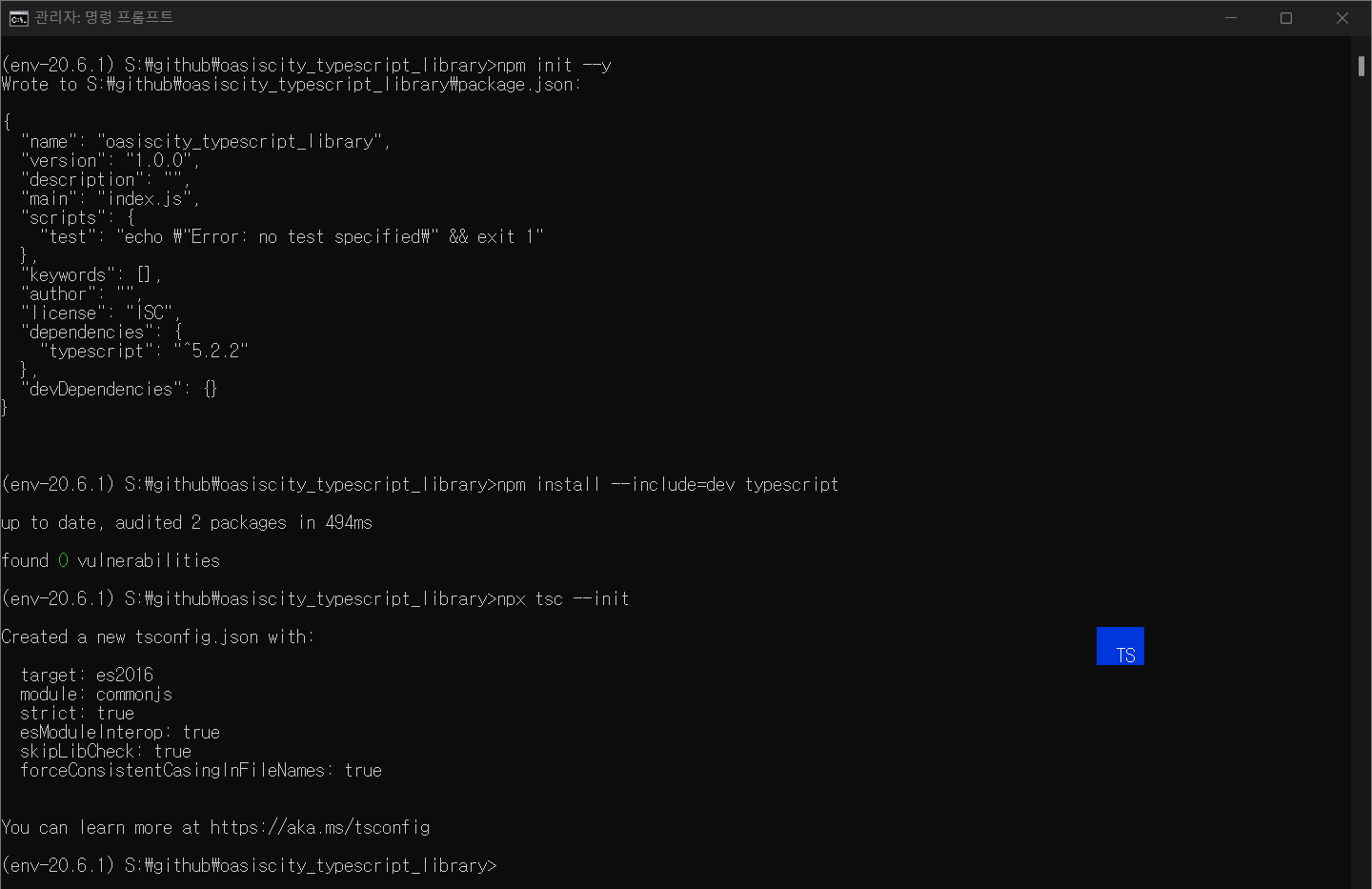Open the https://aka.ms/tsconfig URL text
This screenshot has height=889, width=1372.
(320, 827)
